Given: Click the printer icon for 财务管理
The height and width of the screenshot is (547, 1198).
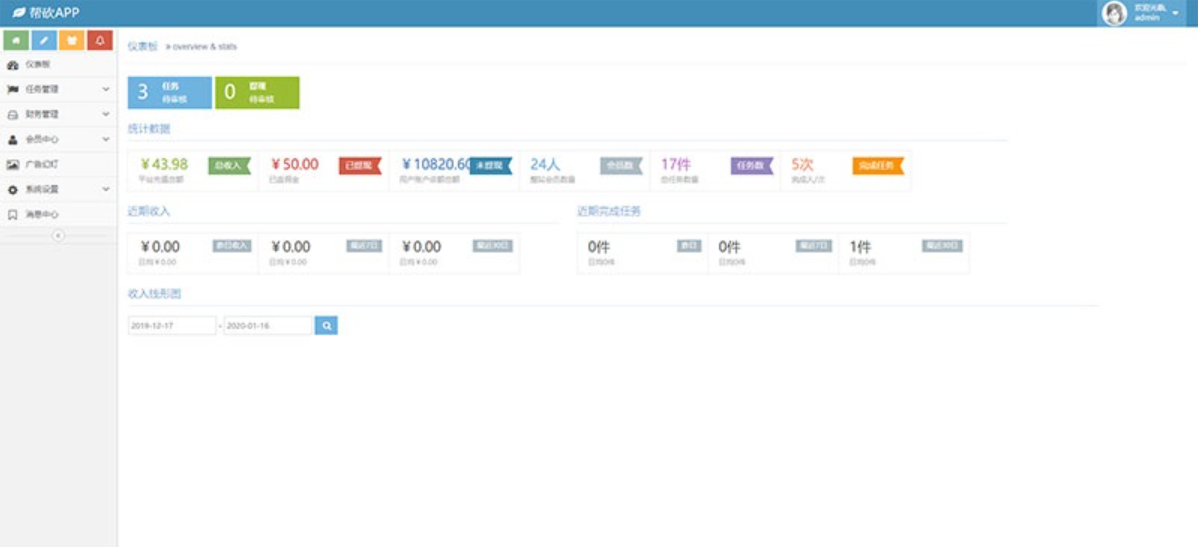Looking at the screenshot, I should [x=12, y=115].
